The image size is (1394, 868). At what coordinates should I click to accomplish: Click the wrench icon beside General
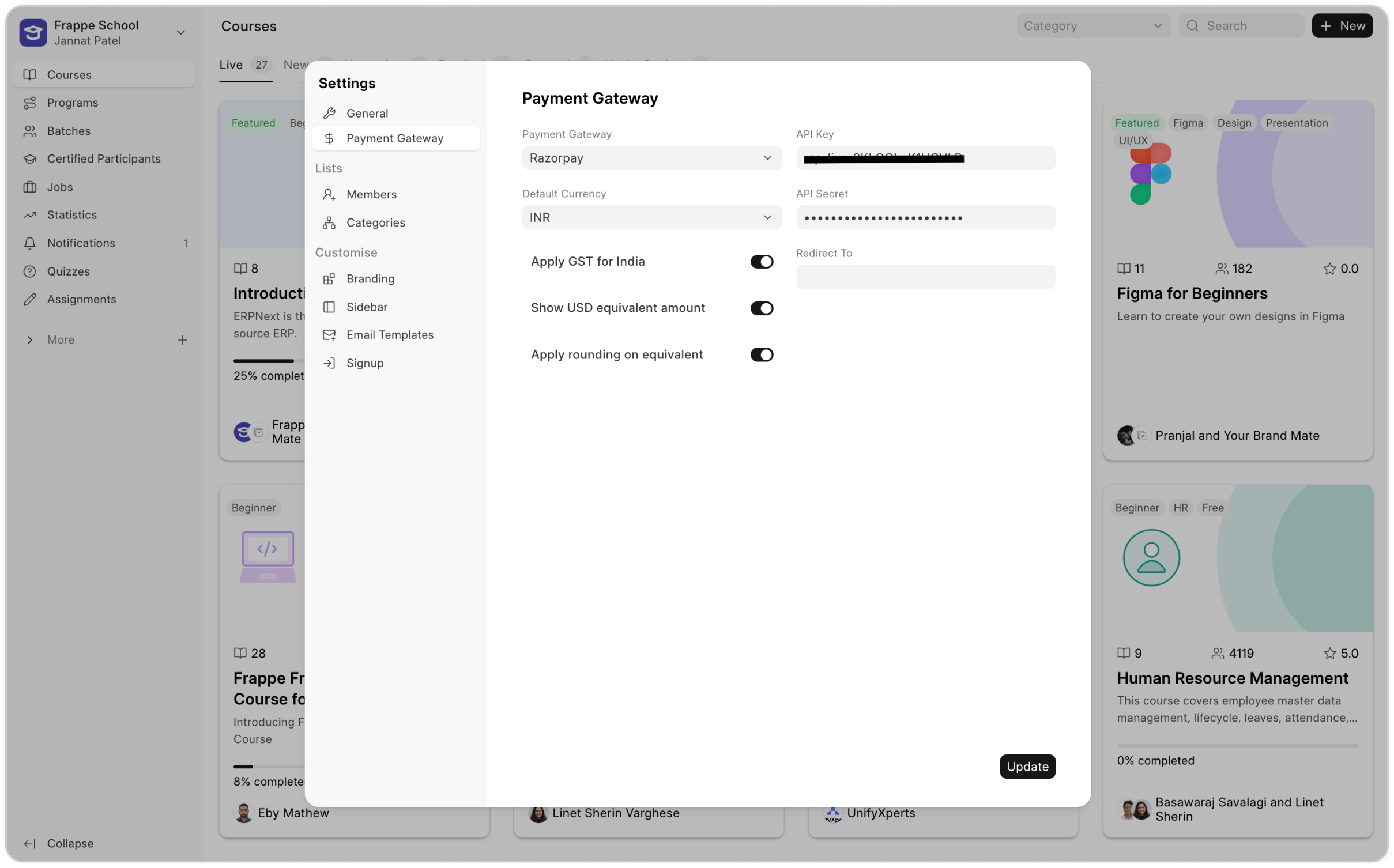click(x=329, y=114)
